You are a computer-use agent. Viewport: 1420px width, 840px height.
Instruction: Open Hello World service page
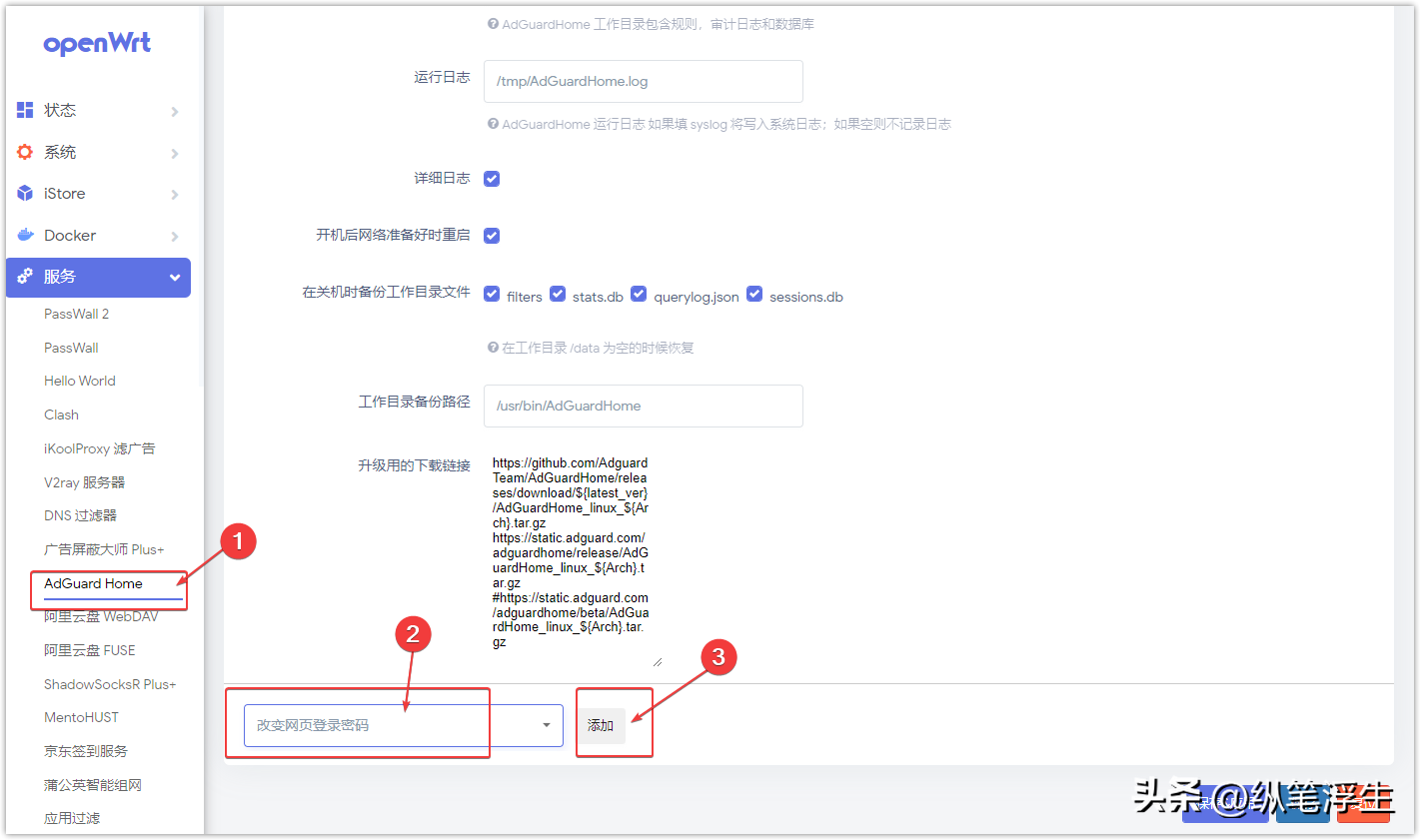[80, 381]
